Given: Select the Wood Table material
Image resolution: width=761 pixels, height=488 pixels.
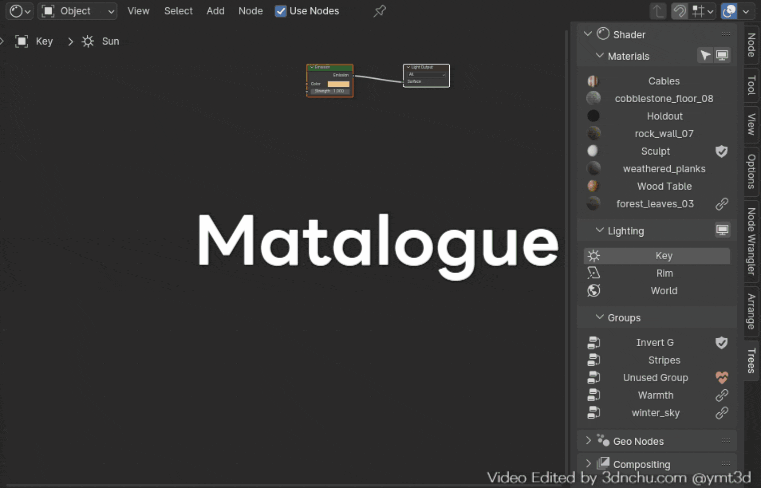Looking at the screenshot, I should 657,186.
